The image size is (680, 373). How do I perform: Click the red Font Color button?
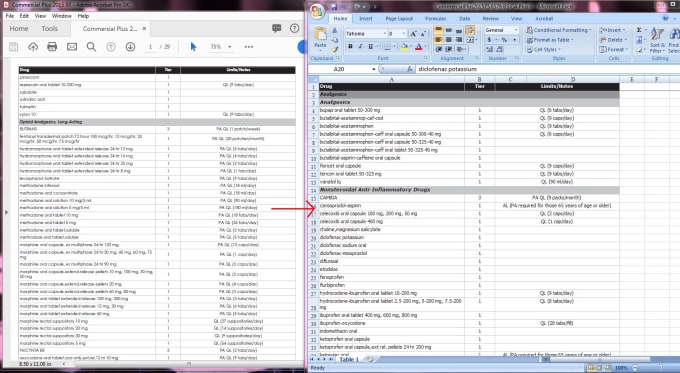pyautogui.click(x=418, y=46)
